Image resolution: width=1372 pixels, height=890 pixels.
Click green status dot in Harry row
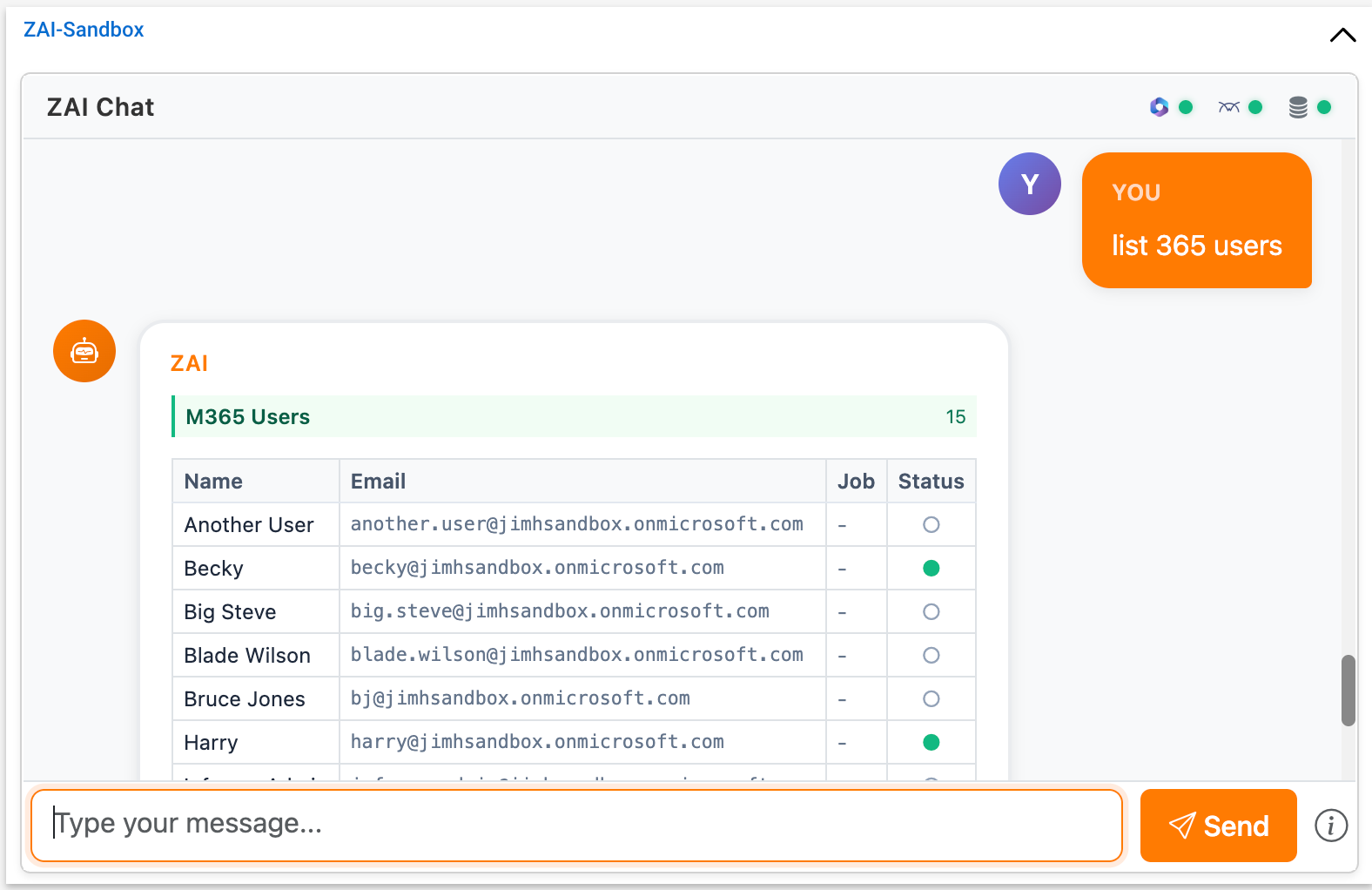pyautogui.click(x=931, y=743)
